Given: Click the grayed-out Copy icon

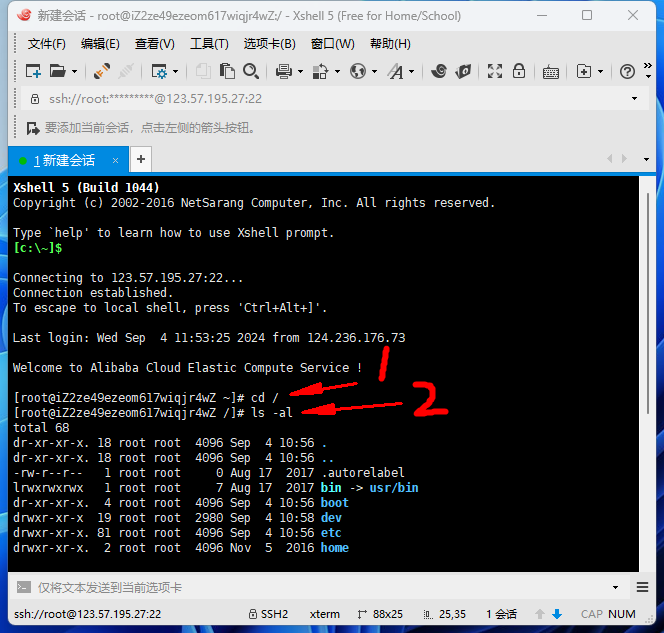Looking at the screenshot, I should pyautogui.click(x=203, y=71).
